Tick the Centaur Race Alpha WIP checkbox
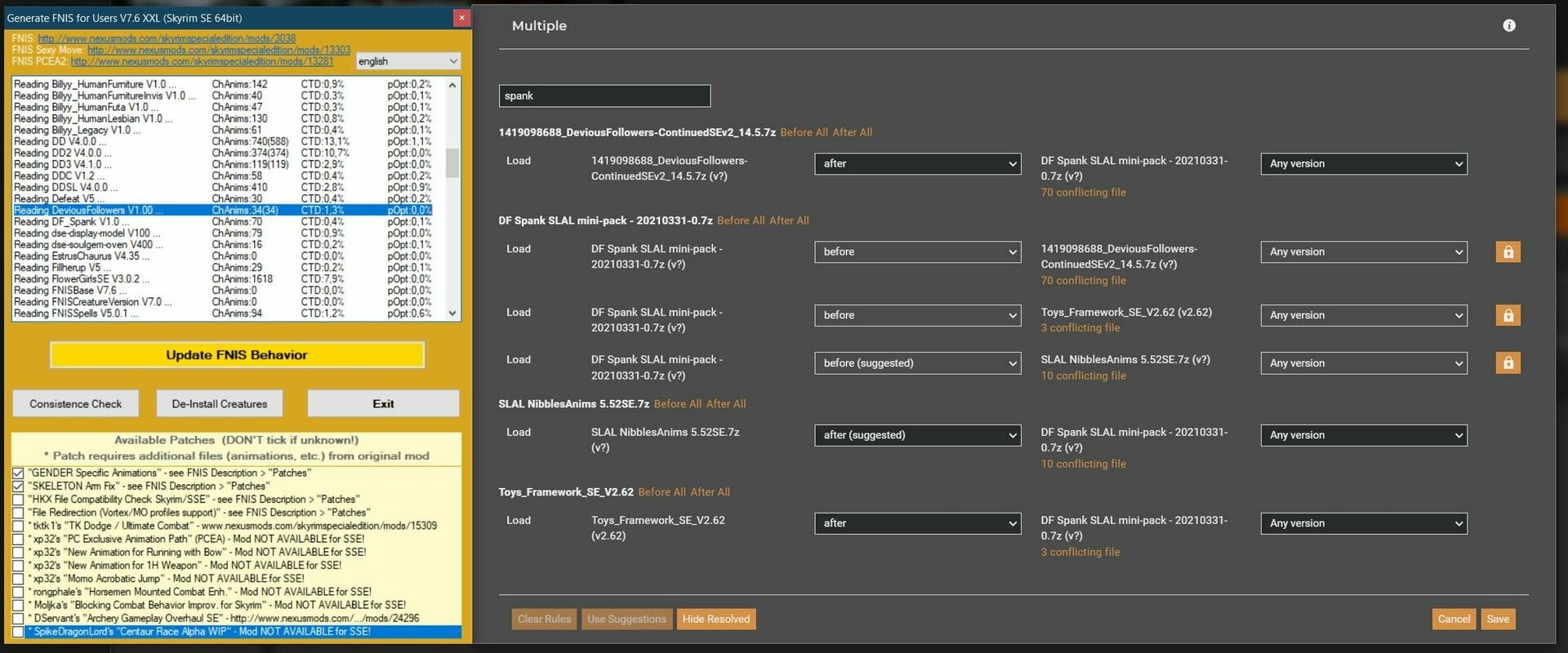Viewport: 1568px width, 653px height. point(18,632)
